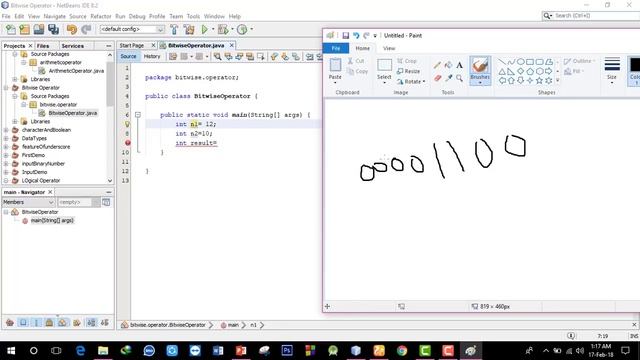Click NetBeans Save All toolbar icon
Screen dimensions: 640x360
[x=53, y=29]
